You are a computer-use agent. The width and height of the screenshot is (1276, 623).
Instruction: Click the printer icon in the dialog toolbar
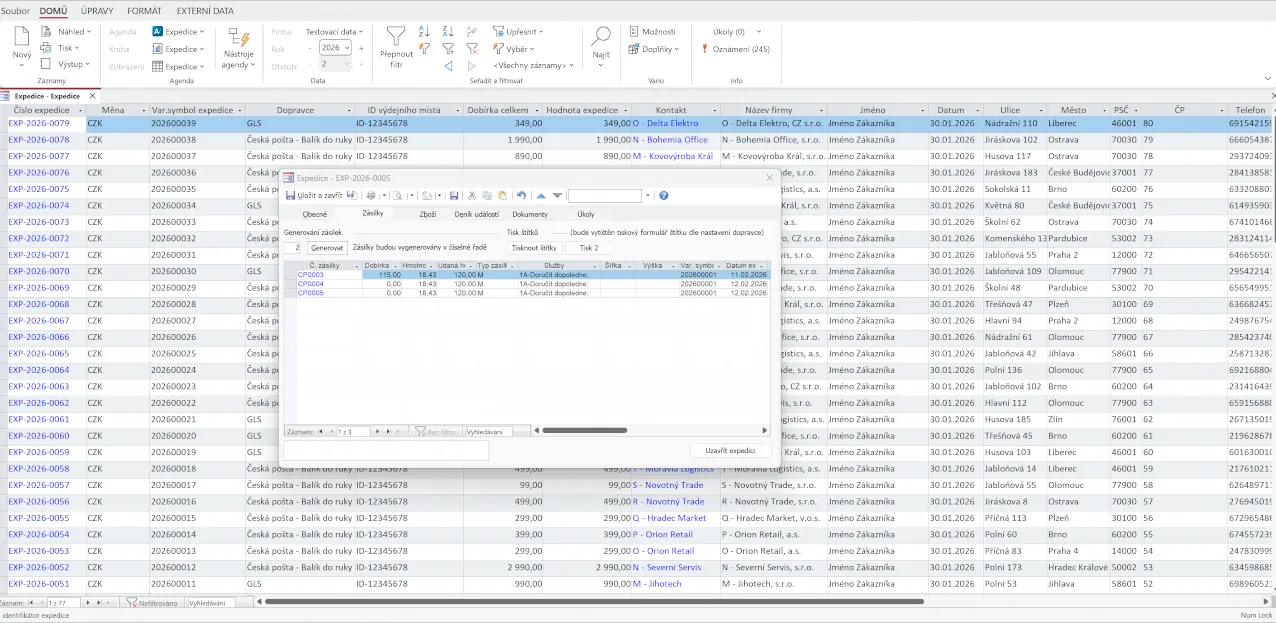click(371, 196)
